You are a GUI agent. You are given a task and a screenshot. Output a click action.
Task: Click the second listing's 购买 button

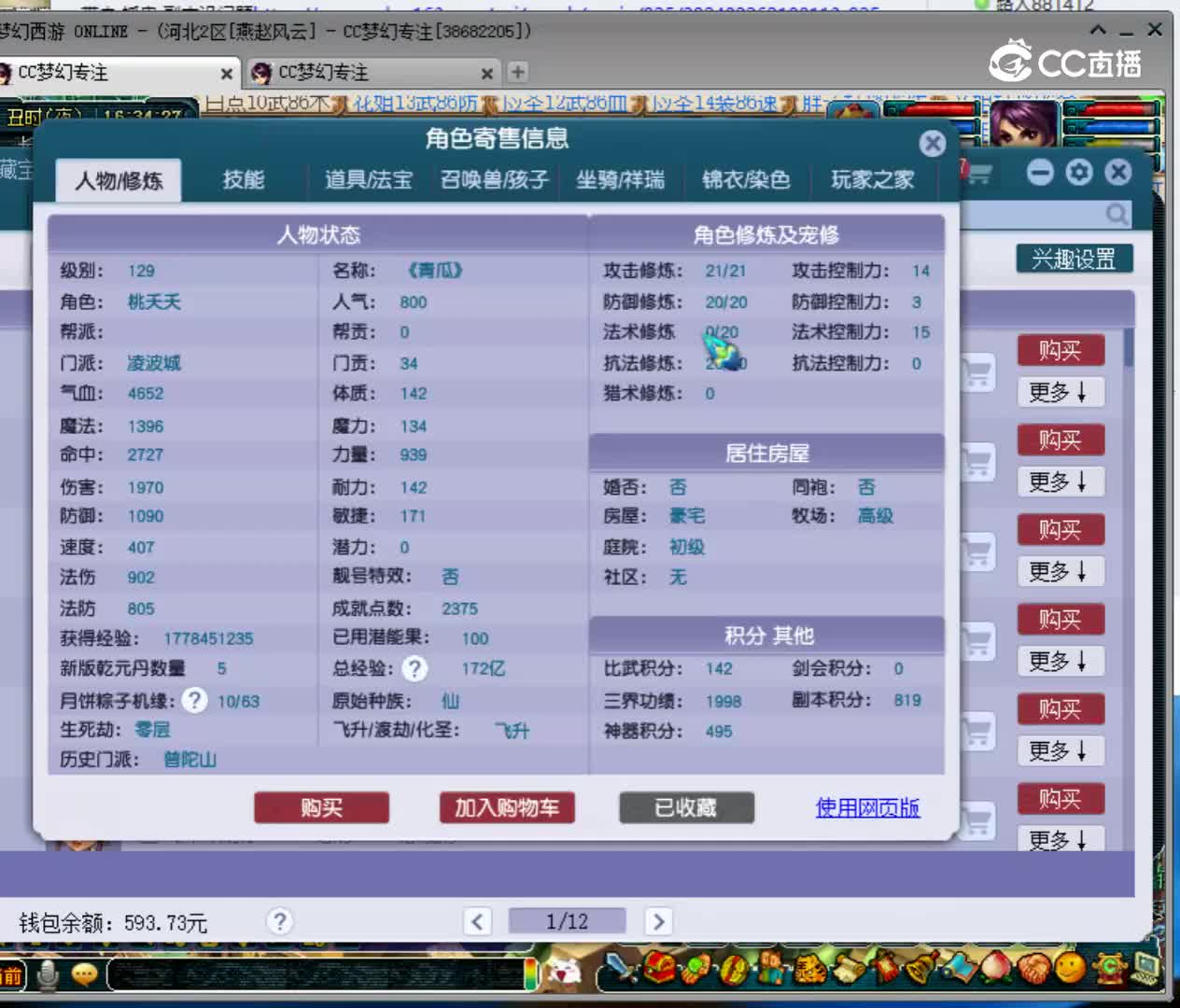1061,440
